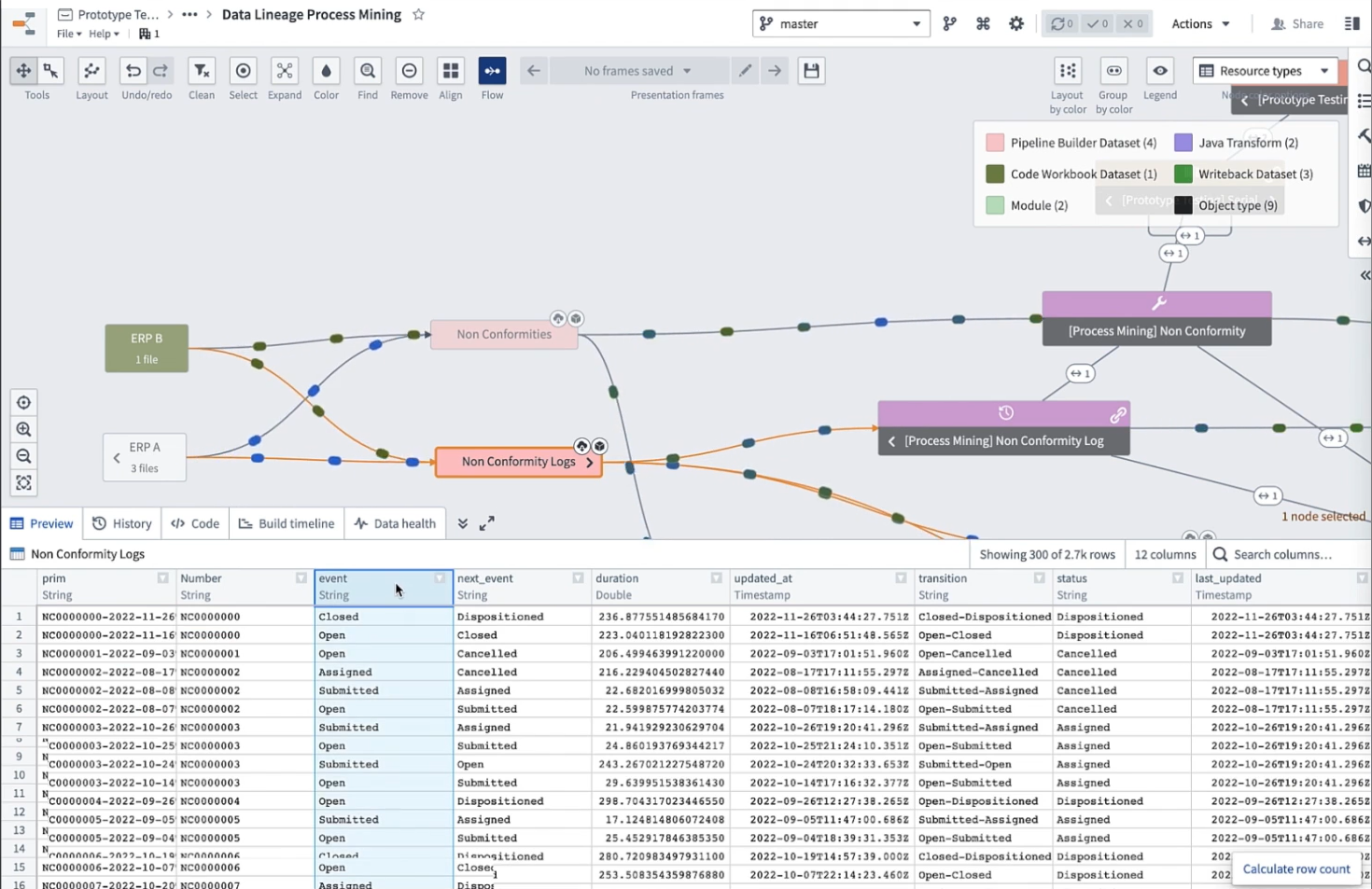This screenshot has height=889, width=1372.
Task: Click the Remove tool icon
Action: [409, 71]
